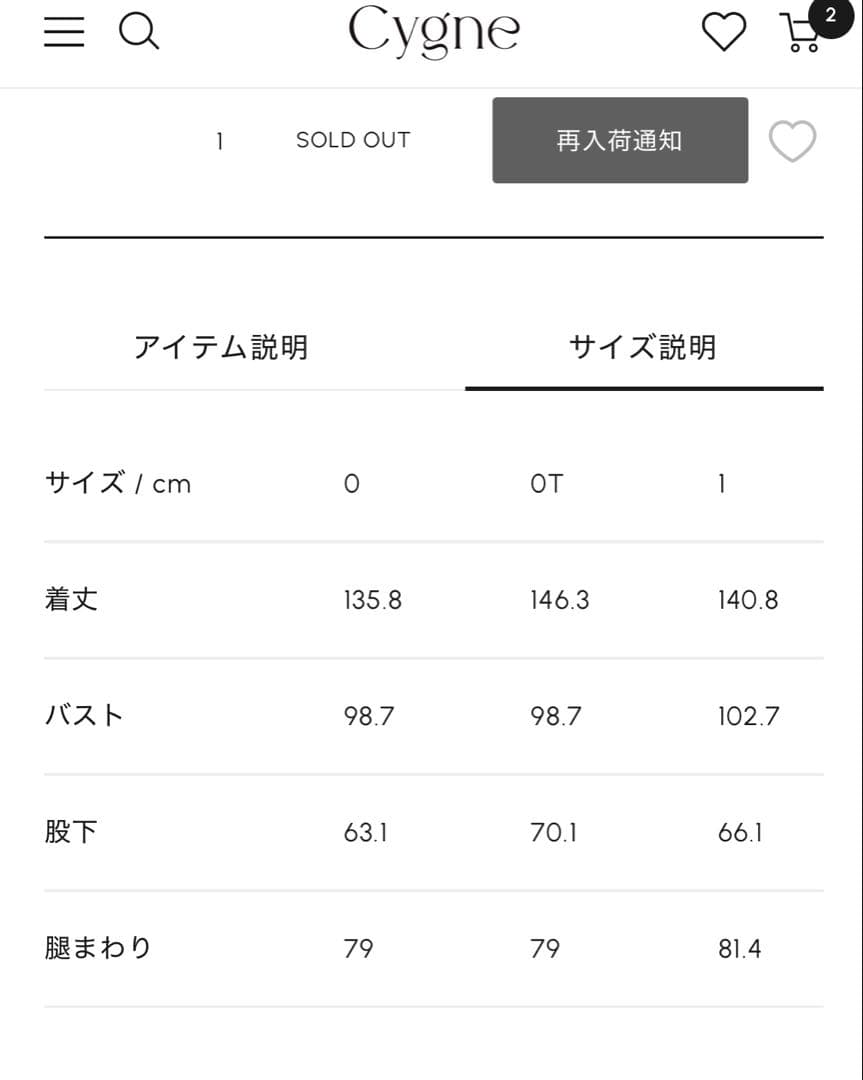This screenshot has height=1080, width=863.
Task: Click the サイズ / cm table header
Action: point(118,484)
